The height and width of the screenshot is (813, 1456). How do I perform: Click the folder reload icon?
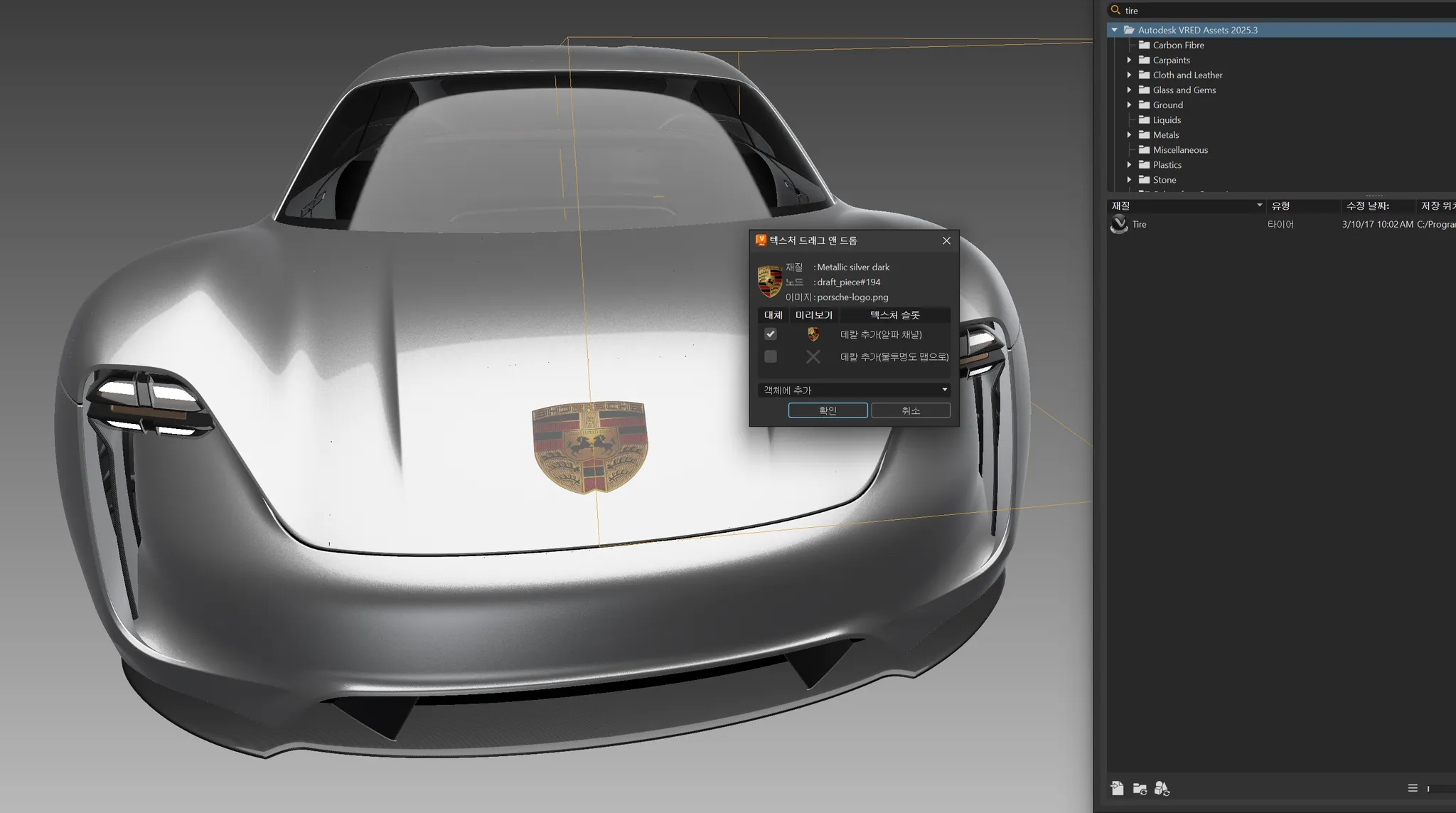(x=1140, y=788)
